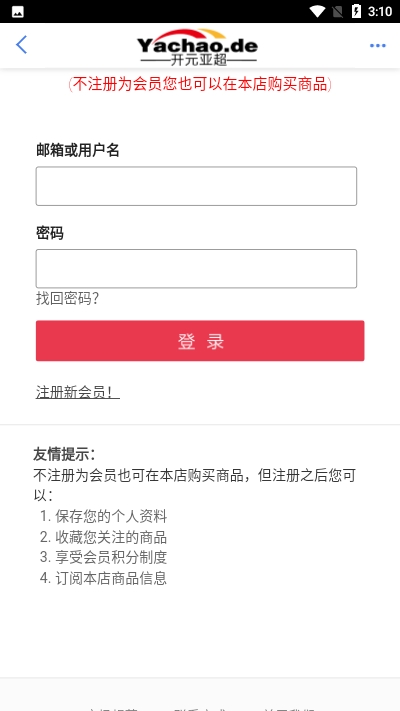This screenshot has width=400, height=711.
Task: Tap the red notice 不注册为会员您也可以在本店购买商品
Action: 200,84
